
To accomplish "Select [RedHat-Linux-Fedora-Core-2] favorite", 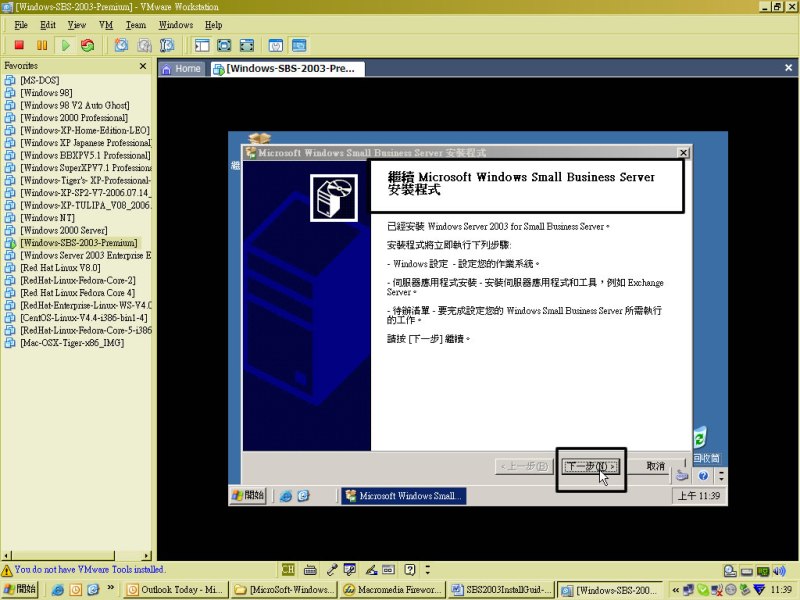I will pos(78,280).
